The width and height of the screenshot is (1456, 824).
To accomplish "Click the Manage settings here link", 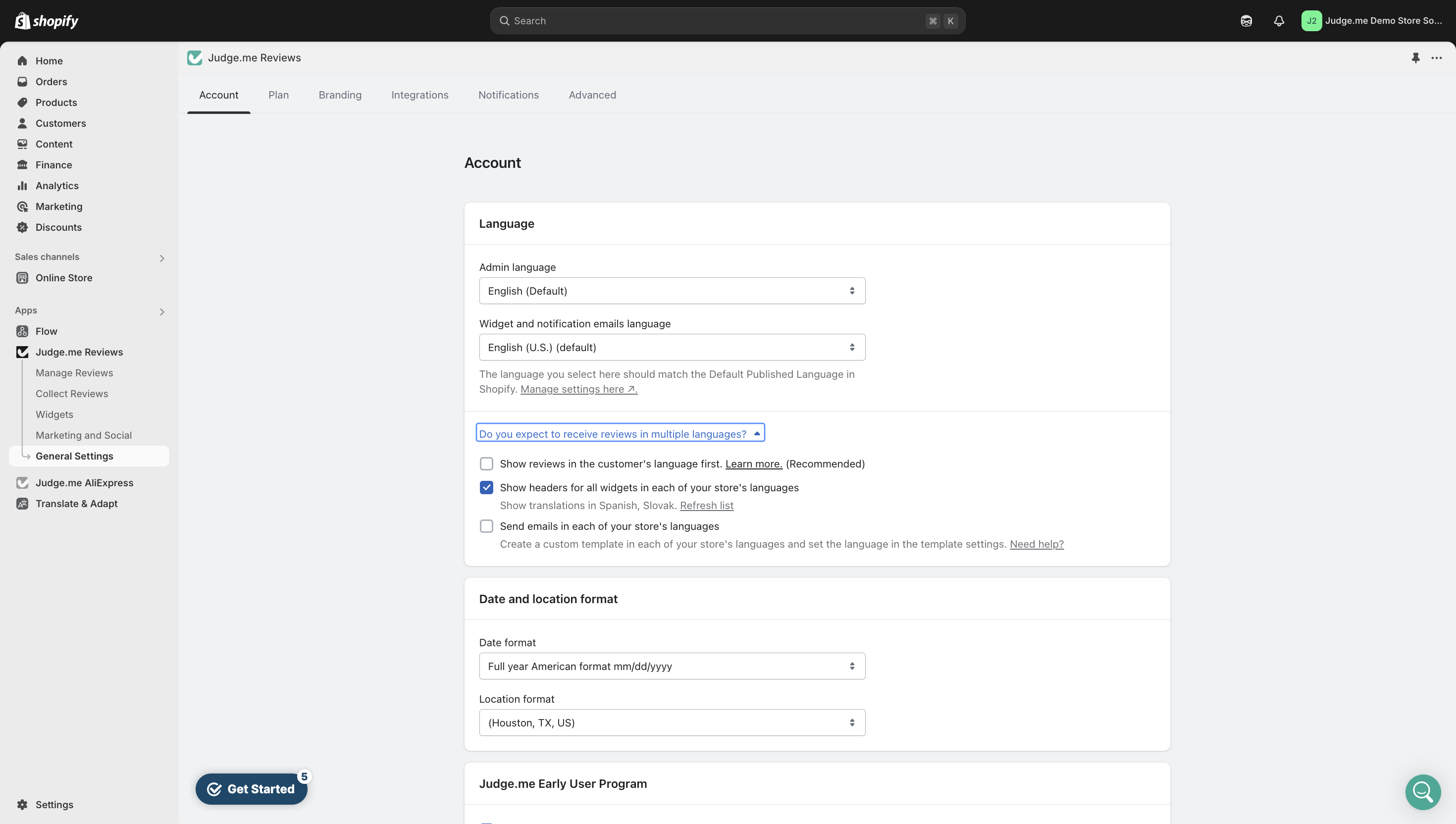I will (x=578, y=389).
